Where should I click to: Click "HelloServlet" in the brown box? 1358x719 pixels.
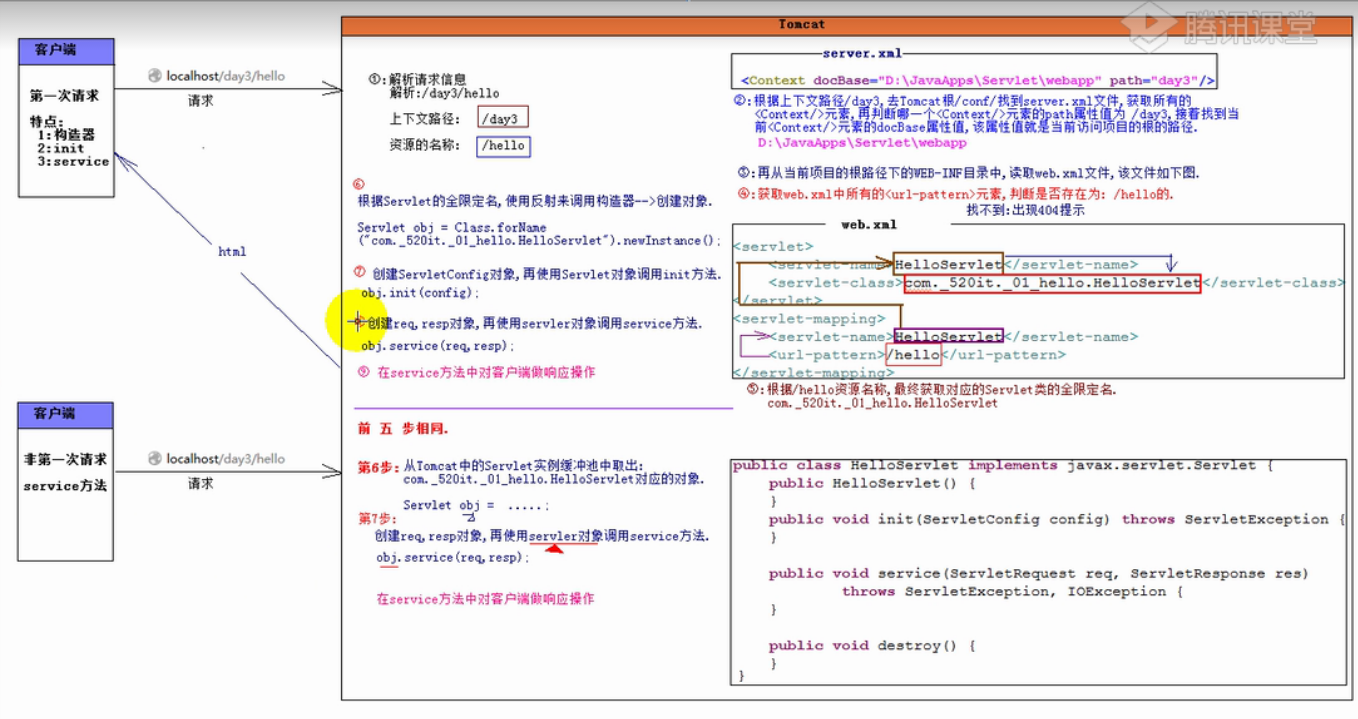[x=948, y=264]
